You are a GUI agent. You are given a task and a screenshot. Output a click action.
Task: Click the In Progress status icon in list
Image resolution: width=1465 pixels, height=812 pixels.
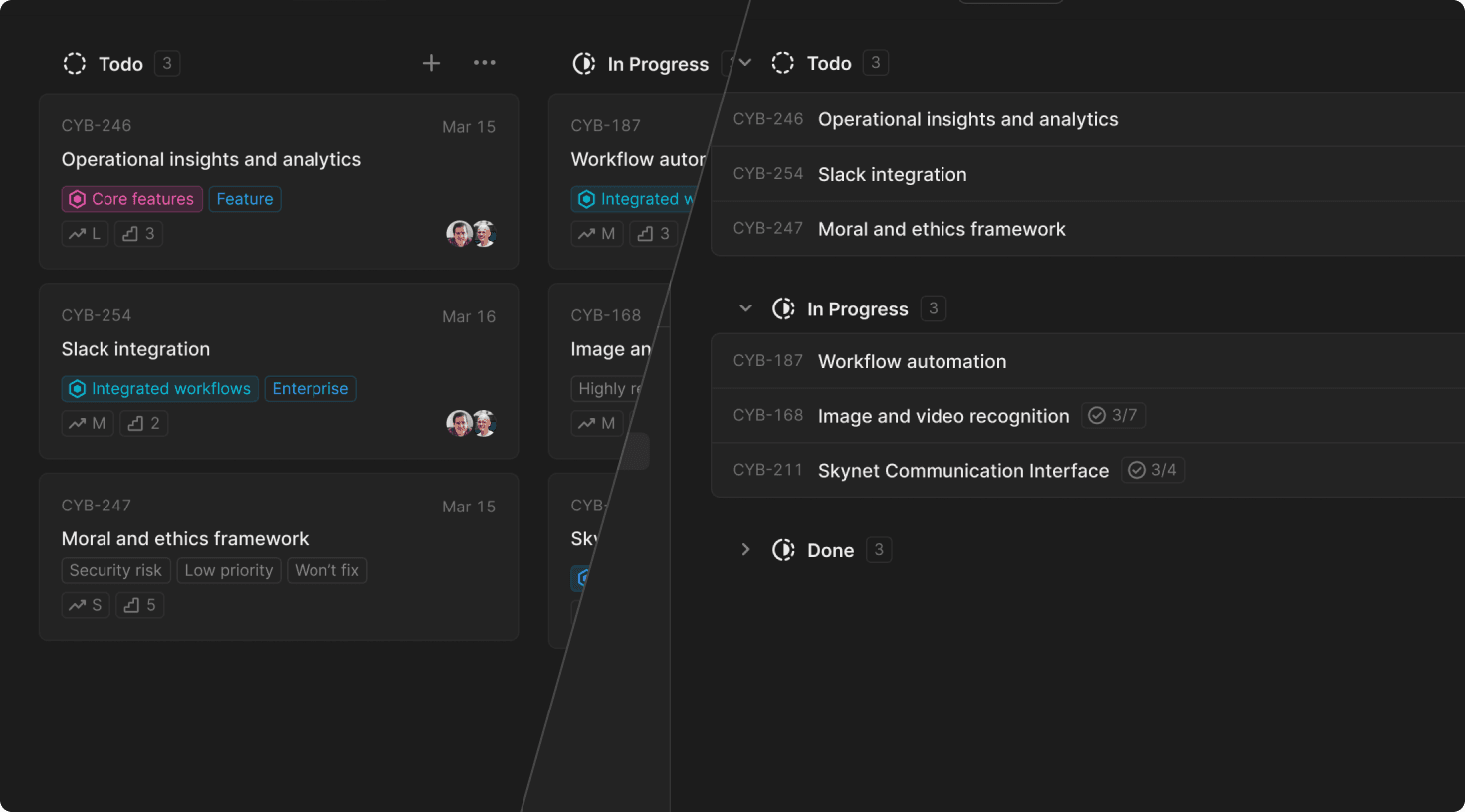(x=783, y=309)
